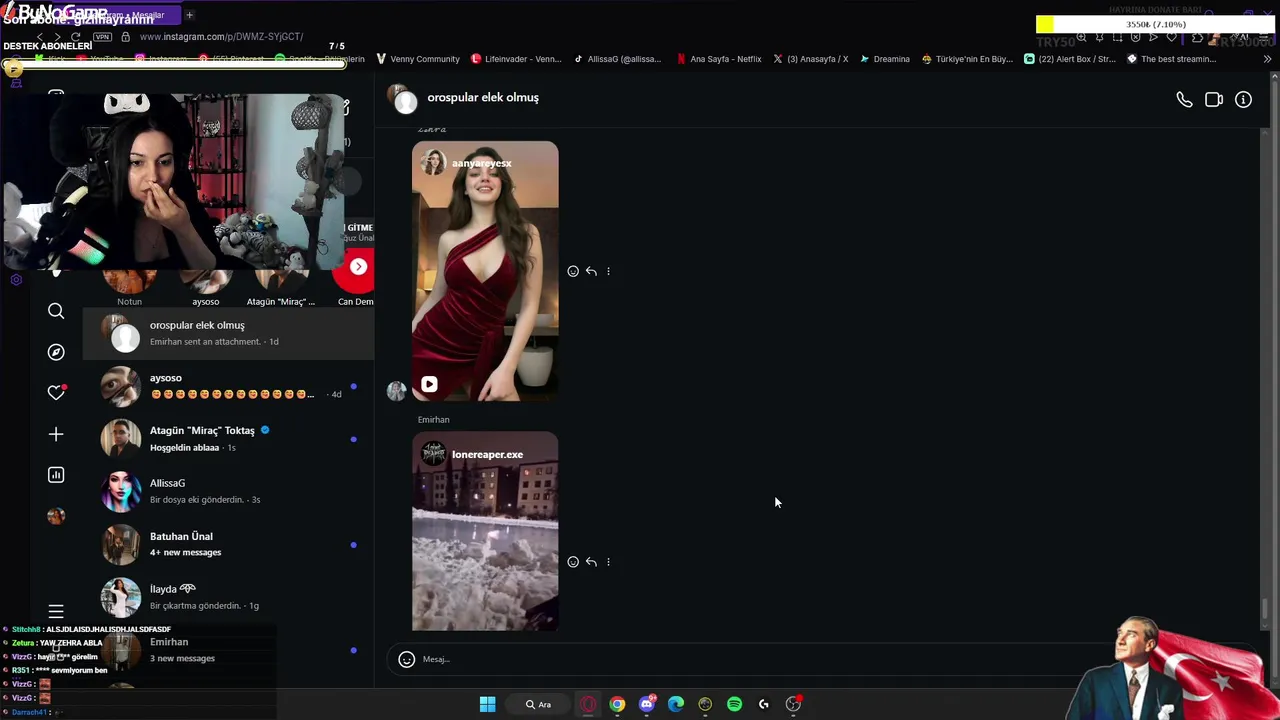Screen dimensions: 1280x720
Task: Reply to the lonereaper.exe reel message
Action: [591, 562]
